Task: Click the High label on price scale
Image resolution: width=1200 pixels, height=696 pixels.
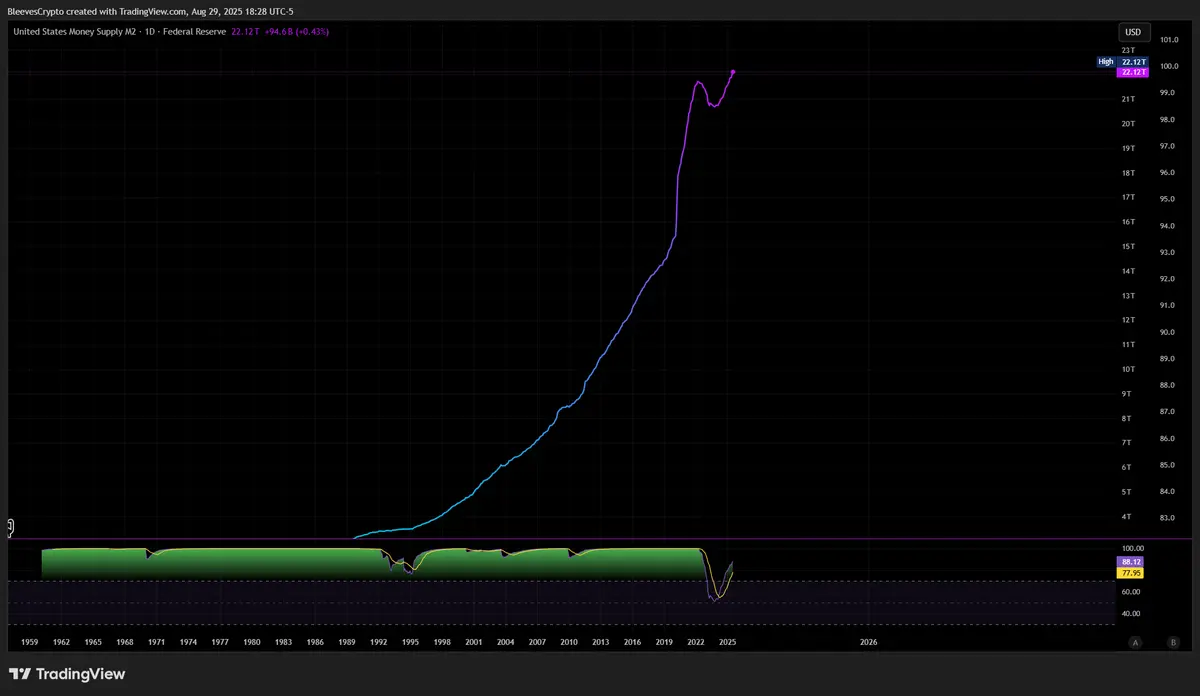Action: coord(1106,62)
